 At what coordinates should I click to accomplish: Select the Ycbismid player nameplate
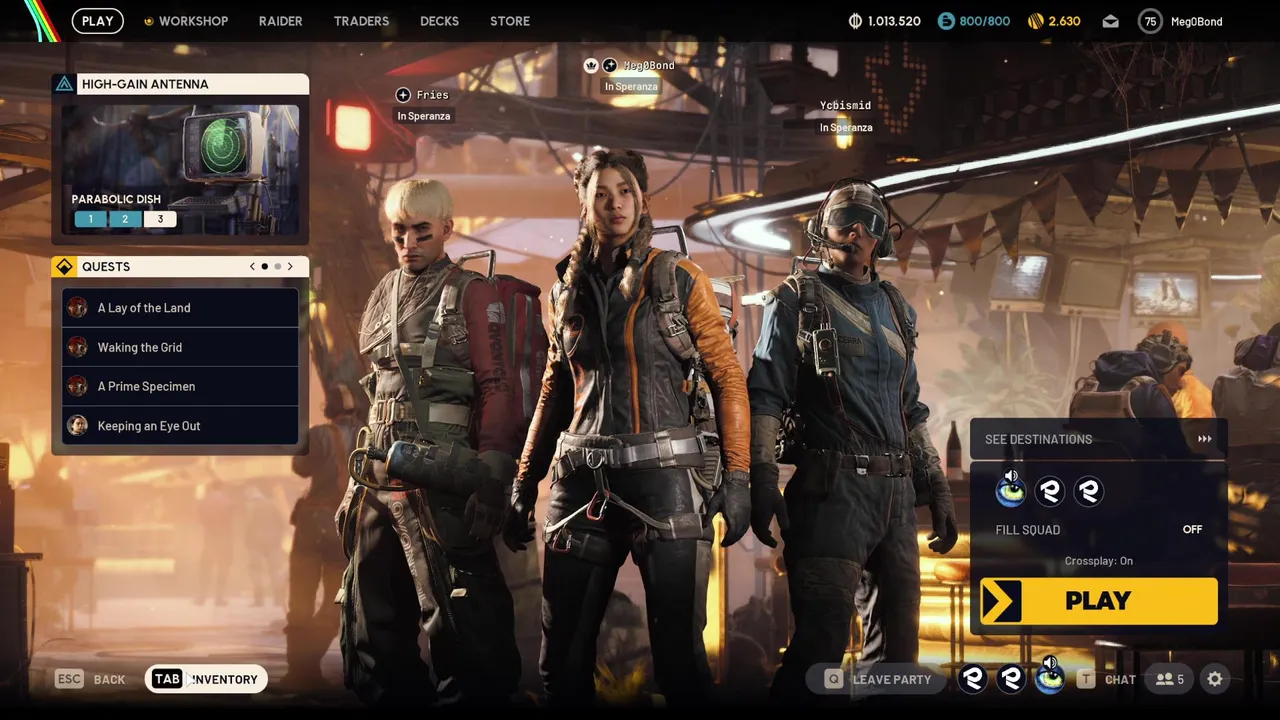[845, 105]
